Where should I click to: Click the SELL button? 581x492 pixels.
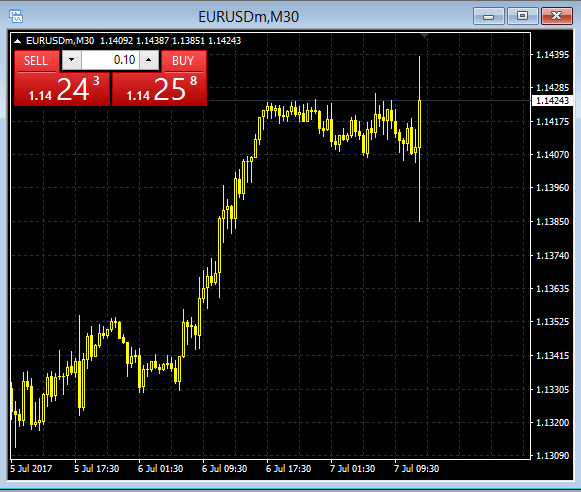point(36,61)
